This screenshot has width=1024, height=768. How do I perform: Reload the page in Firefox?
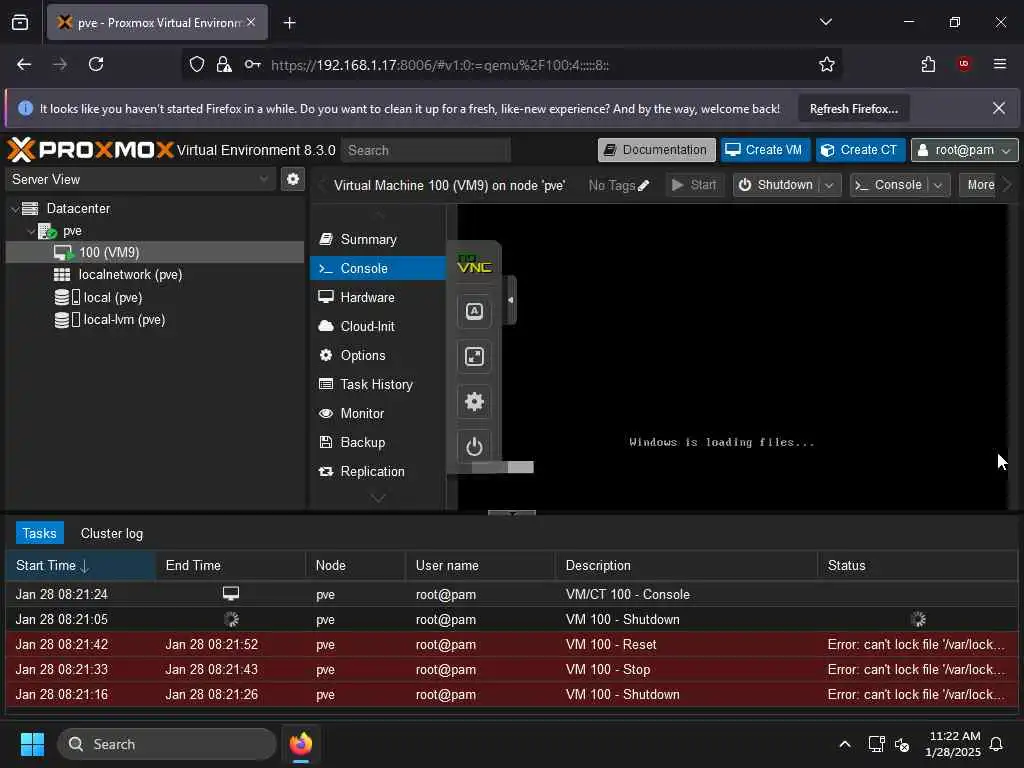pyautogui.click(x=96, y=64)
